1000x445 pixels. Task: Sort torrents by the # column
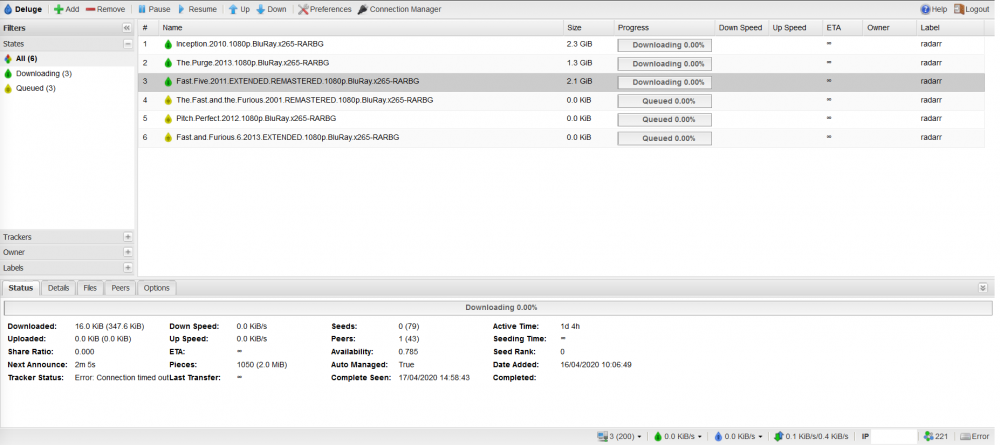[148, 27]
